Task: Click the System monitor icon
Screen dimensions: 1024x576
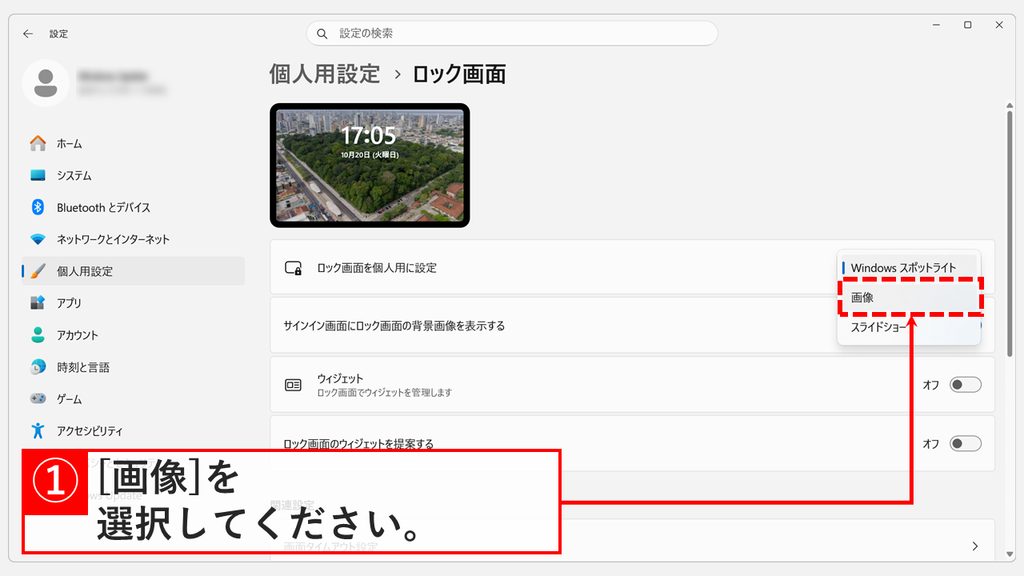Action: pyautogui.click(x=38, y=175)
